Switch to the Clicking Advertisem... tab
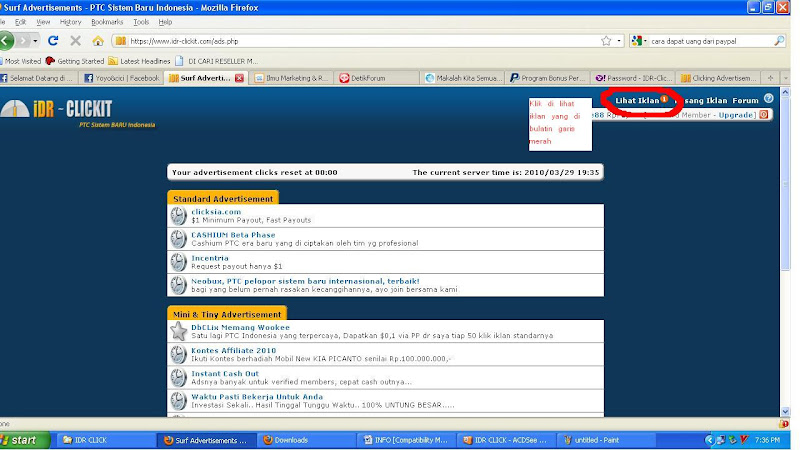Viewport: 800px width, 450px height. click(718, 78)
